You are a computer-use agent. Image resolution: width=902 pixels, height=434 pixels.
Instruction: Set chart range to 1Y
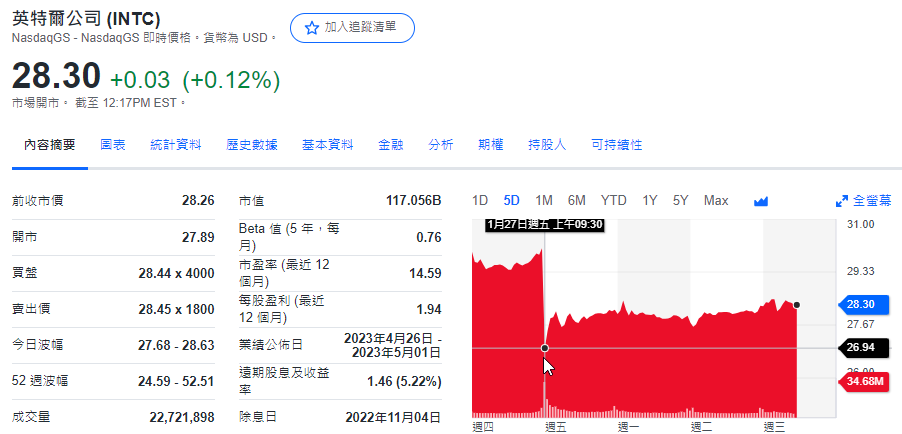coord(649,201)
